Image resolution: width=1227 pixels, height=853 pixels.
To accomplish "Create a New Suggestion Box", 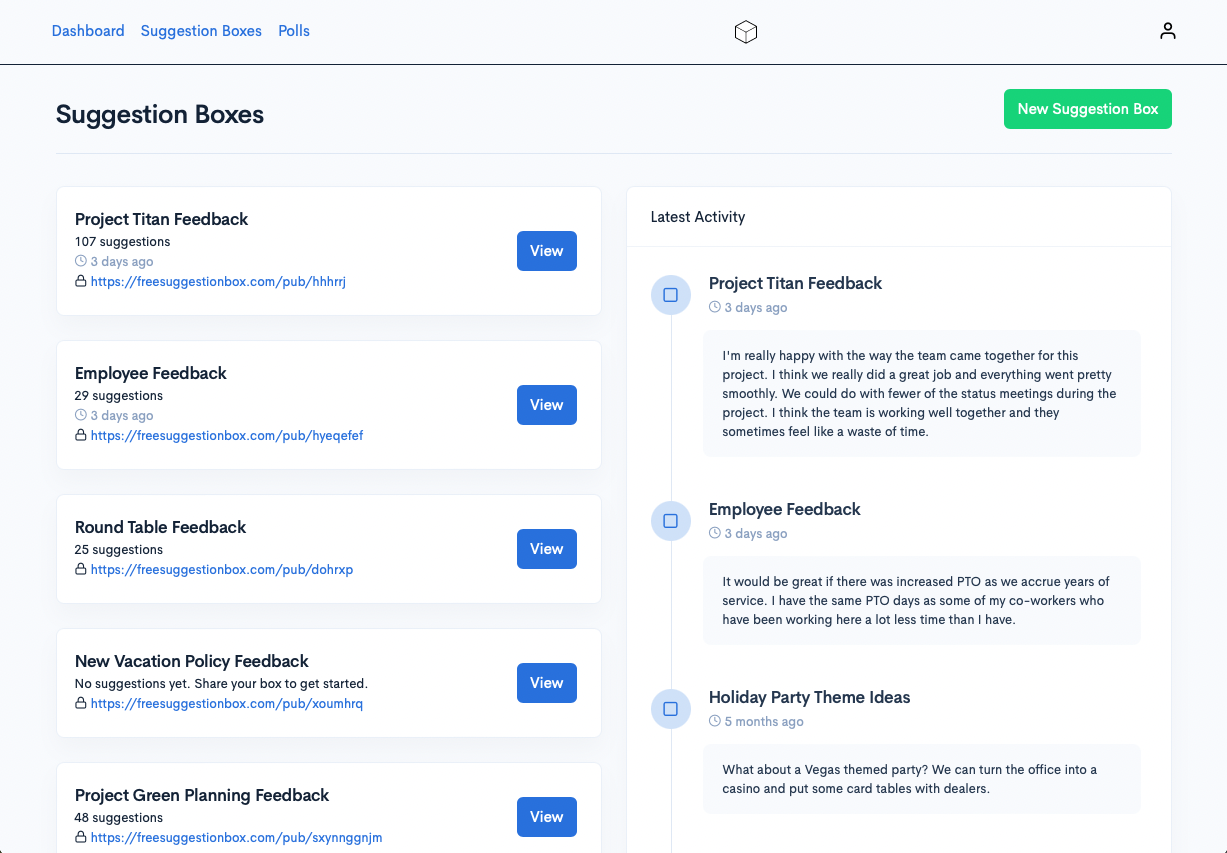I will [1087, 108].
